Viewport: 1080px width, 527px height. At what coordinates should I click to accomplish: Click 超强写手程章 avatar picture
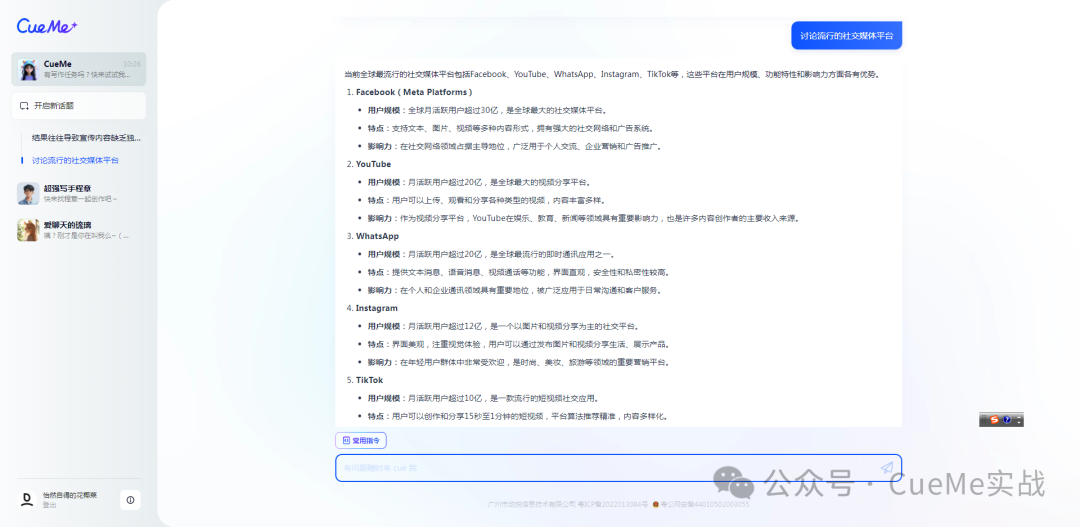coord(28,194)
